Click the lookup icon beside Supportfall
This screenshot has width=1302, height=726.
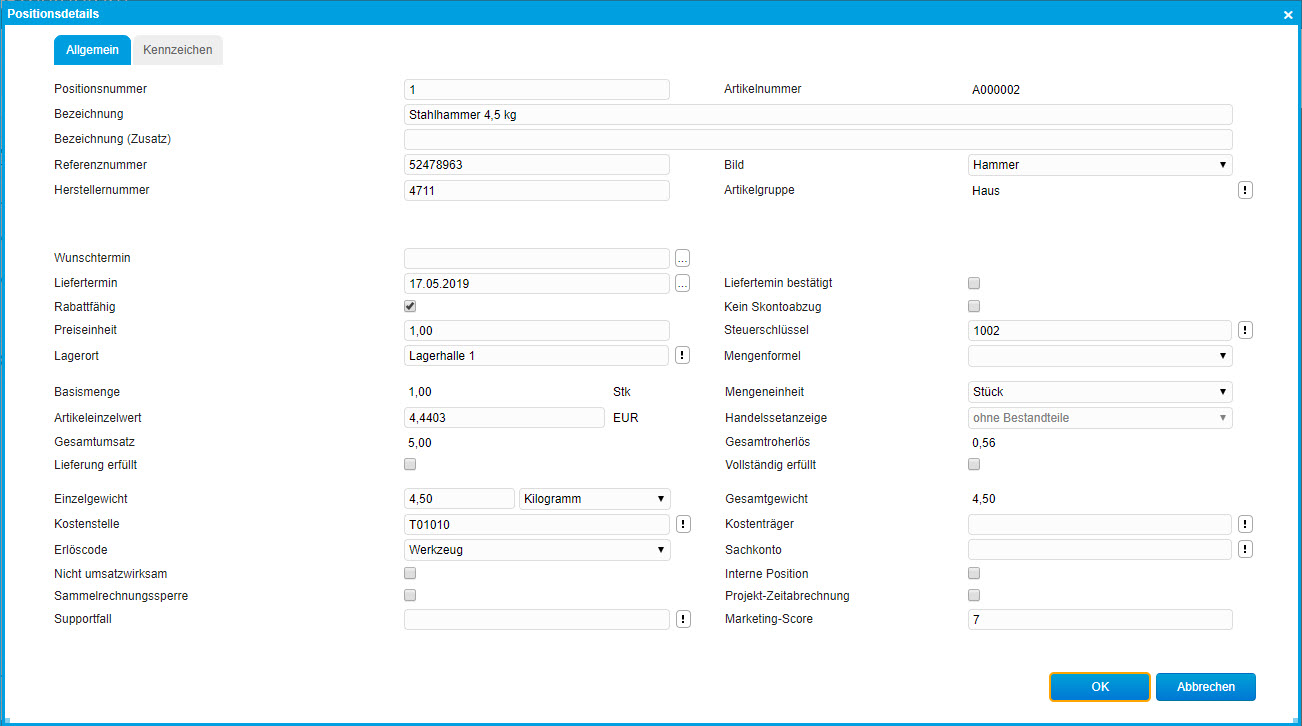[682, 619]
